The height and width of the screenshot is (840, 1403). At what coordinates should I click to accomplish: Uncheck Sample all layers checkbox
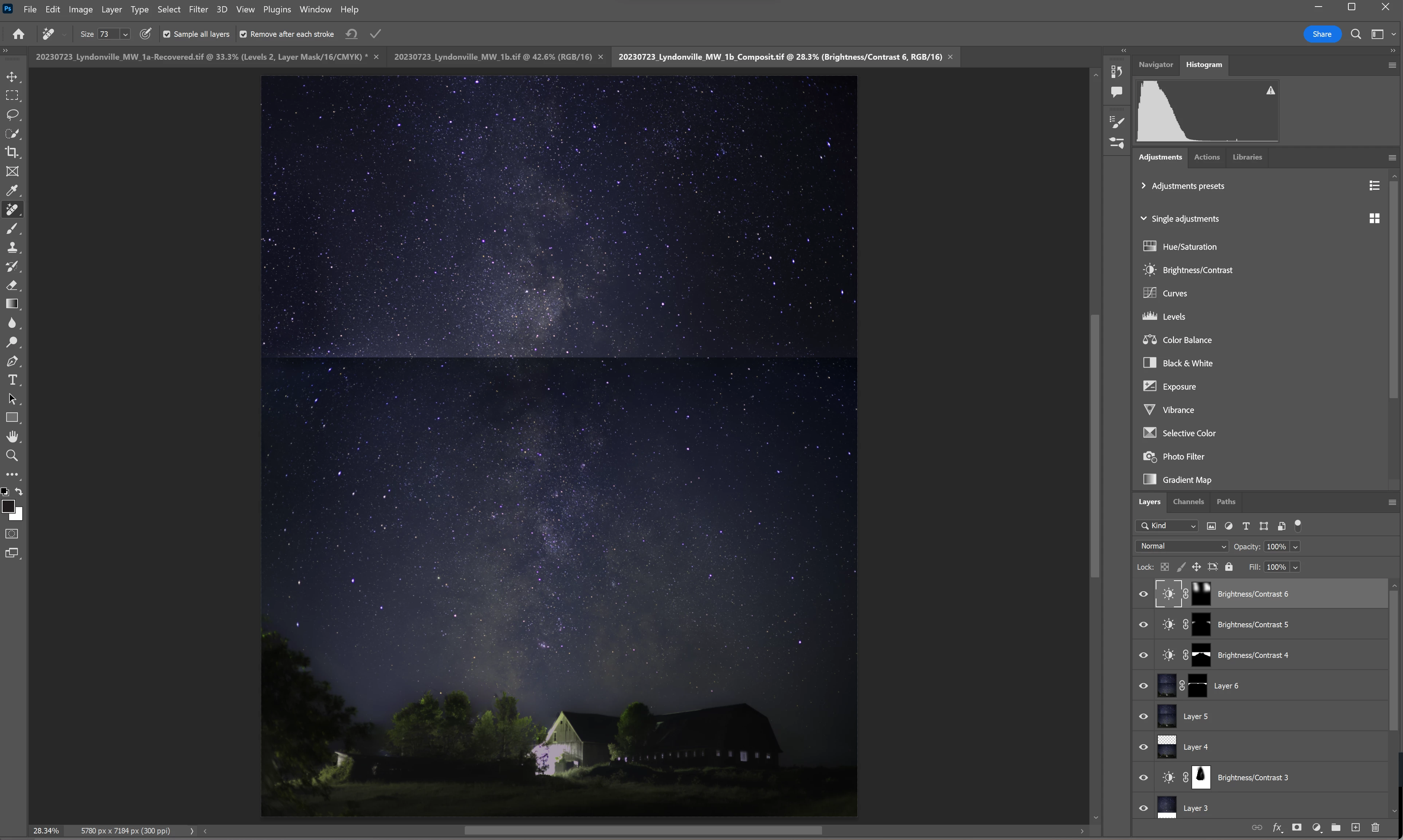pos(167,34)
